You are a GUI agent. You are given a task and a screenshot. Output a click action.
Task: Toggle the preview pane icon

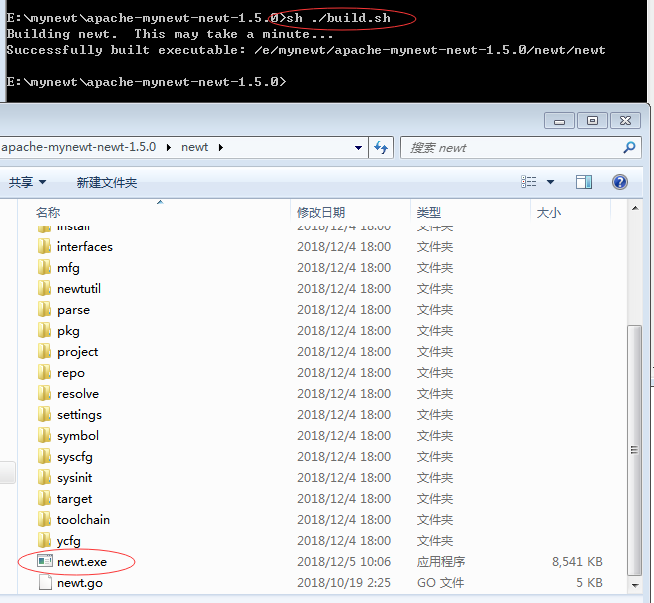[x=584, y=182]
